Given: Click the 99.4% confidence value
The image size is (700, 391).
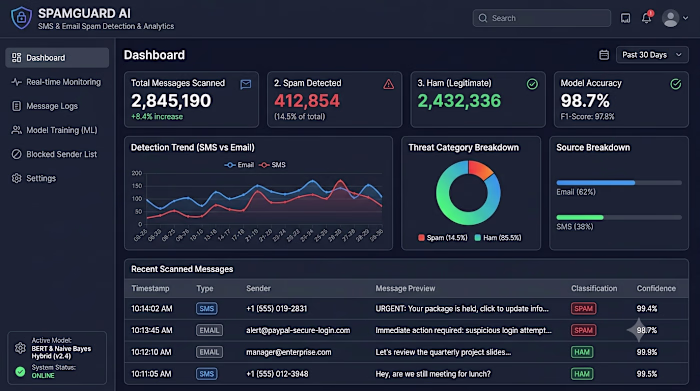Looking at the screenshot, I should coord(646,308).
